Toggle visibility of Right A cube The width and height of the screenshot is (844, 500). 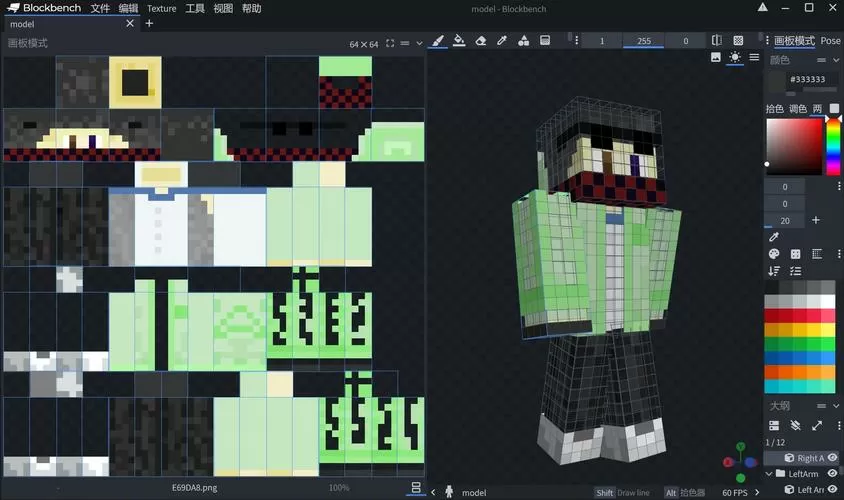click(833, 457)
